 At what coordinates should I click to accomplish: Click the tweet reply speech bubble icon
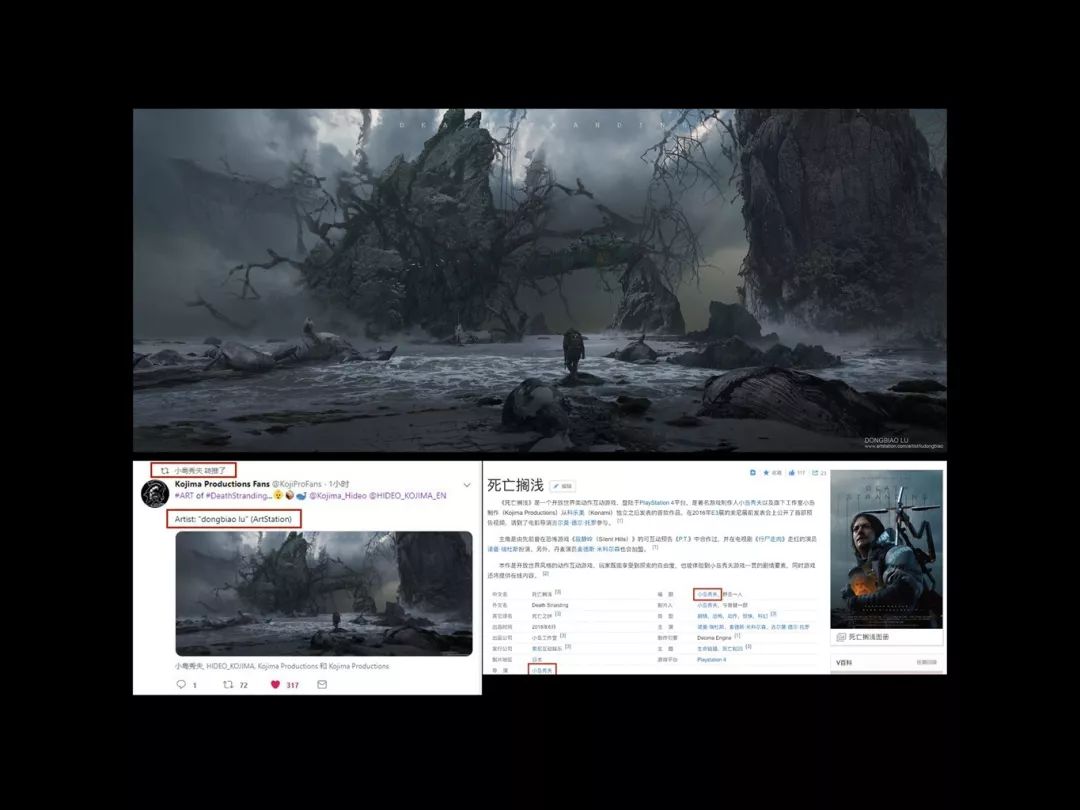coord(181,685)
